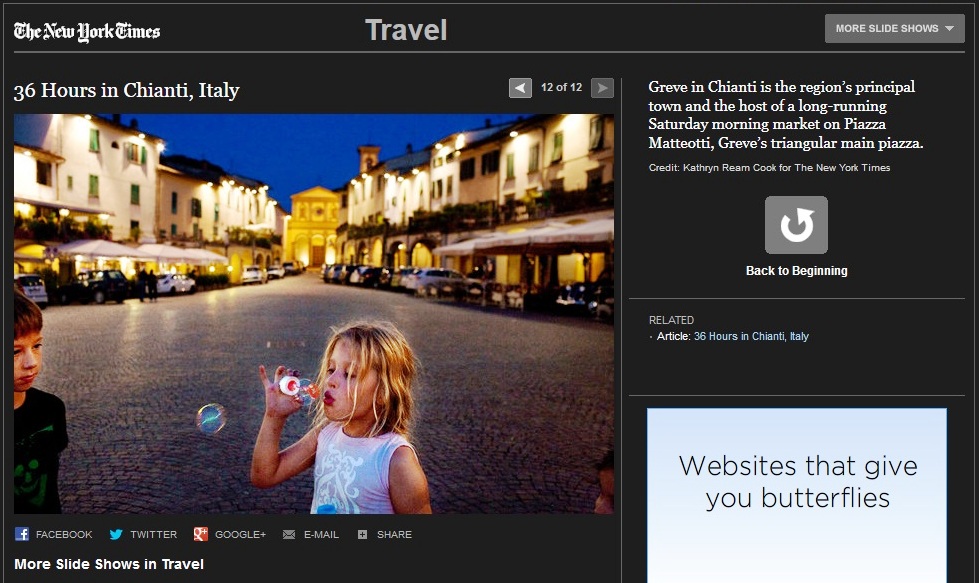Viewport: 979px width, 583px height.
Task: Open the Share plus icon options
Action: point(362,535)
